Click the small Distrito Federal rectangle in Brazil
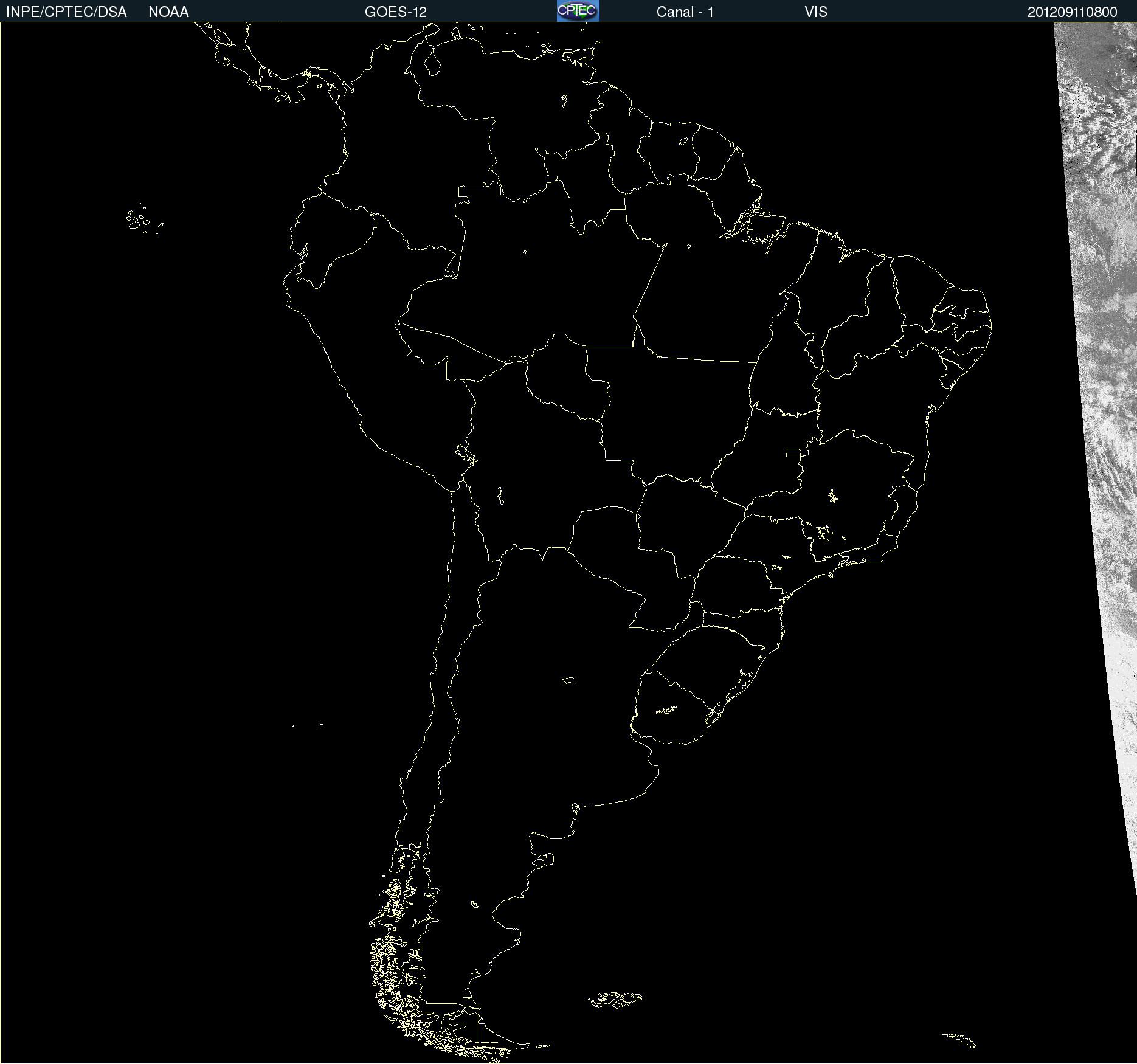 (x=793, y=452)
